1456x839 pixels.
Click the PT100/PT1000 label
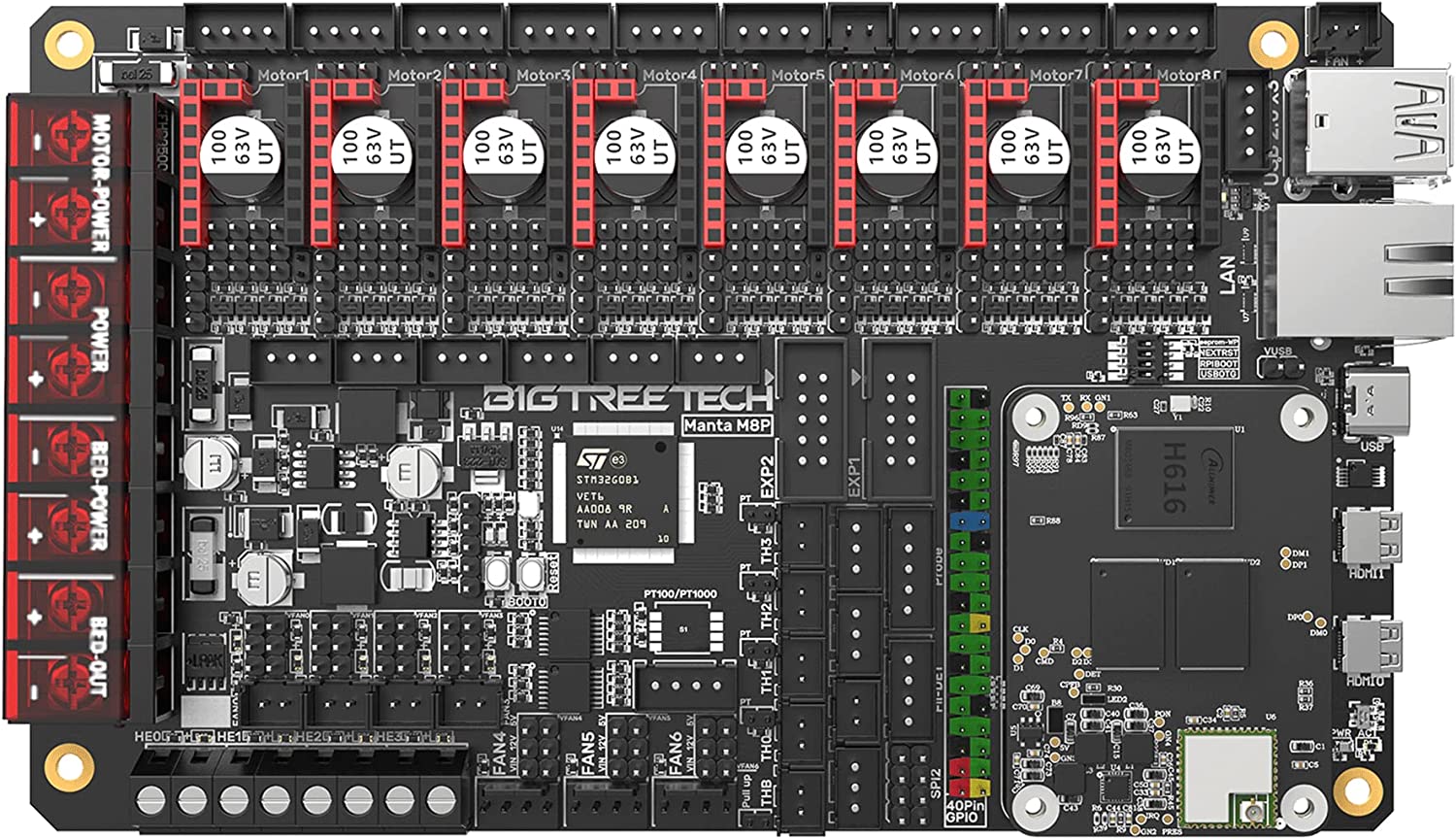[681, 594]
